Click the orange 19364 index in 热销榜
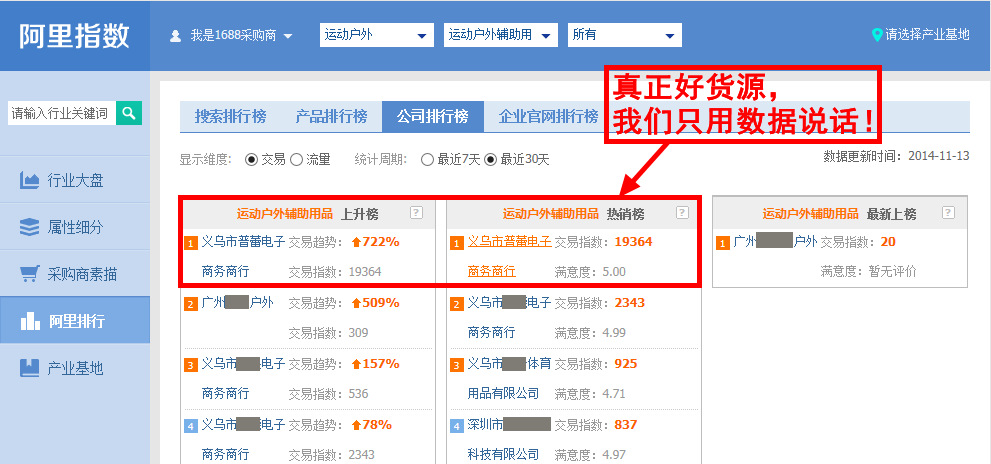Viewport: 991px width, 464px height. tap(633, 241)
